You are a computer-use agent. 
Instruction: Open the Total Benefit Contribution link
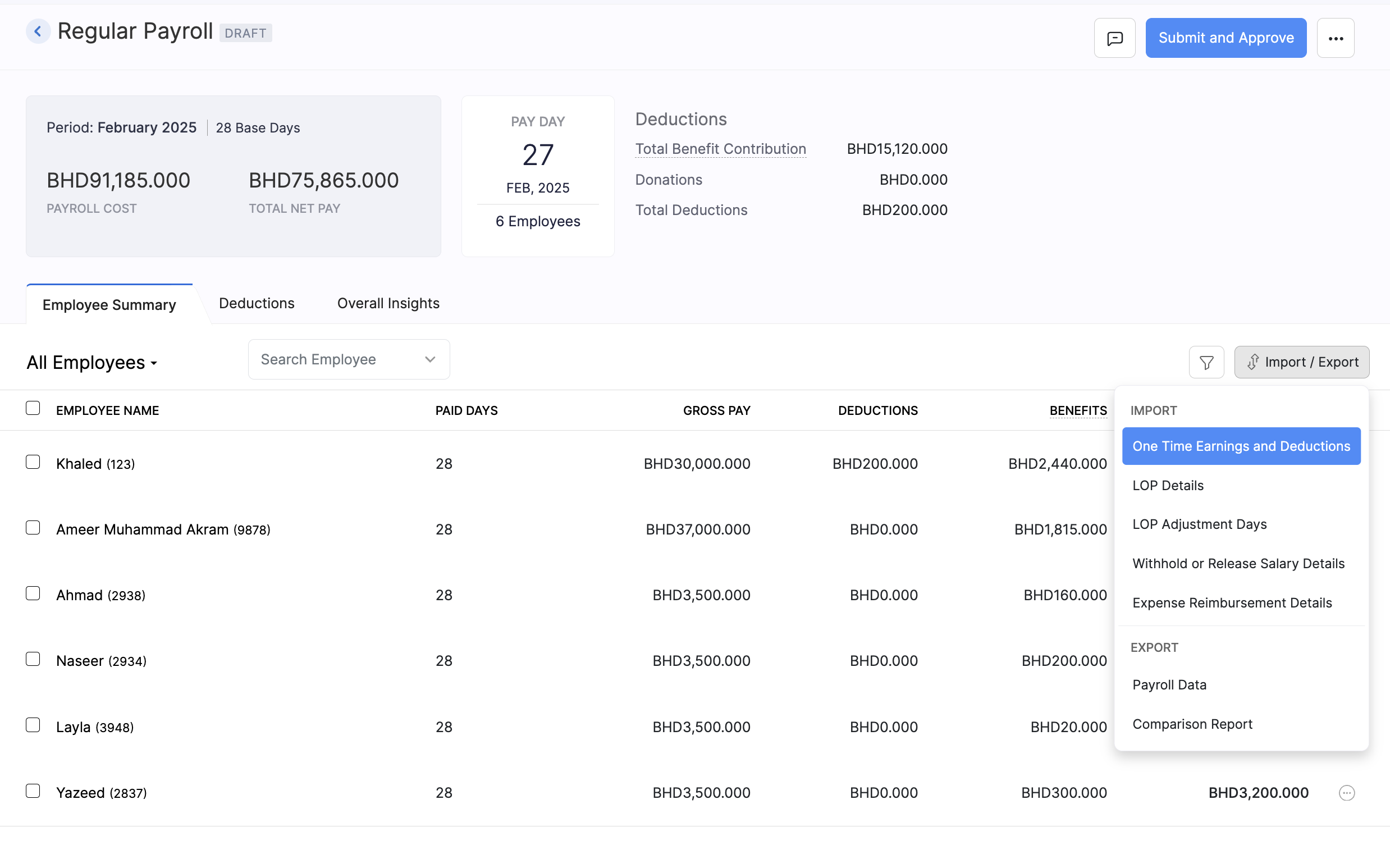point(720,149)
